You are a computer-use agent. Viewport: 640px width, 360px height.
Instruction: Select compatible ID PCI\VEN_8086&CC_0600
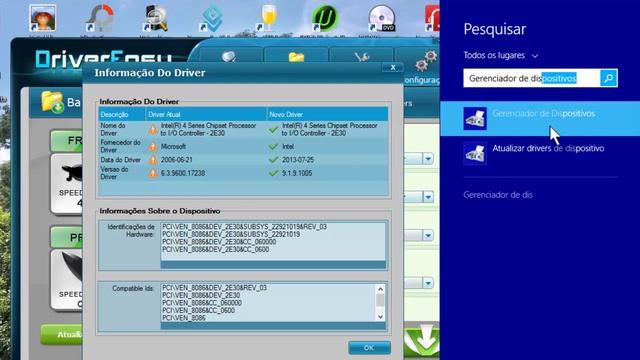pyautogui.click(x=198, y=310)
